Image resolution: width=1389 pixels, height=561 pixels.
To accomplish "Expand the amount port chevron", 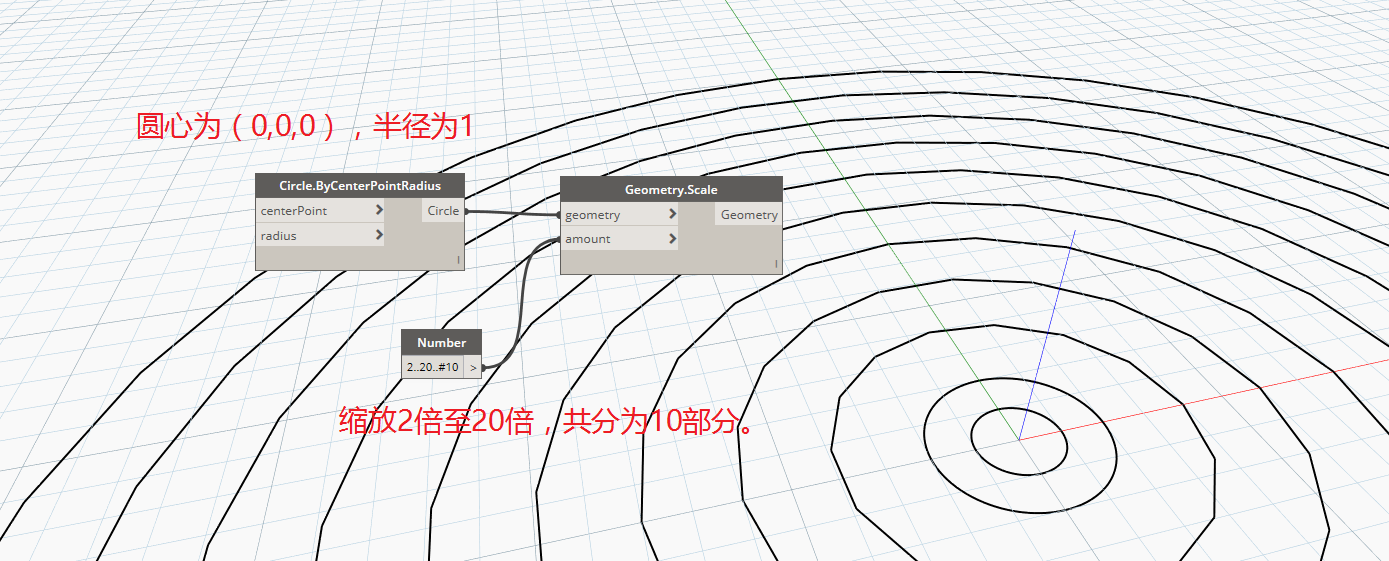I will pyautogui.click(x=672, y=239).
